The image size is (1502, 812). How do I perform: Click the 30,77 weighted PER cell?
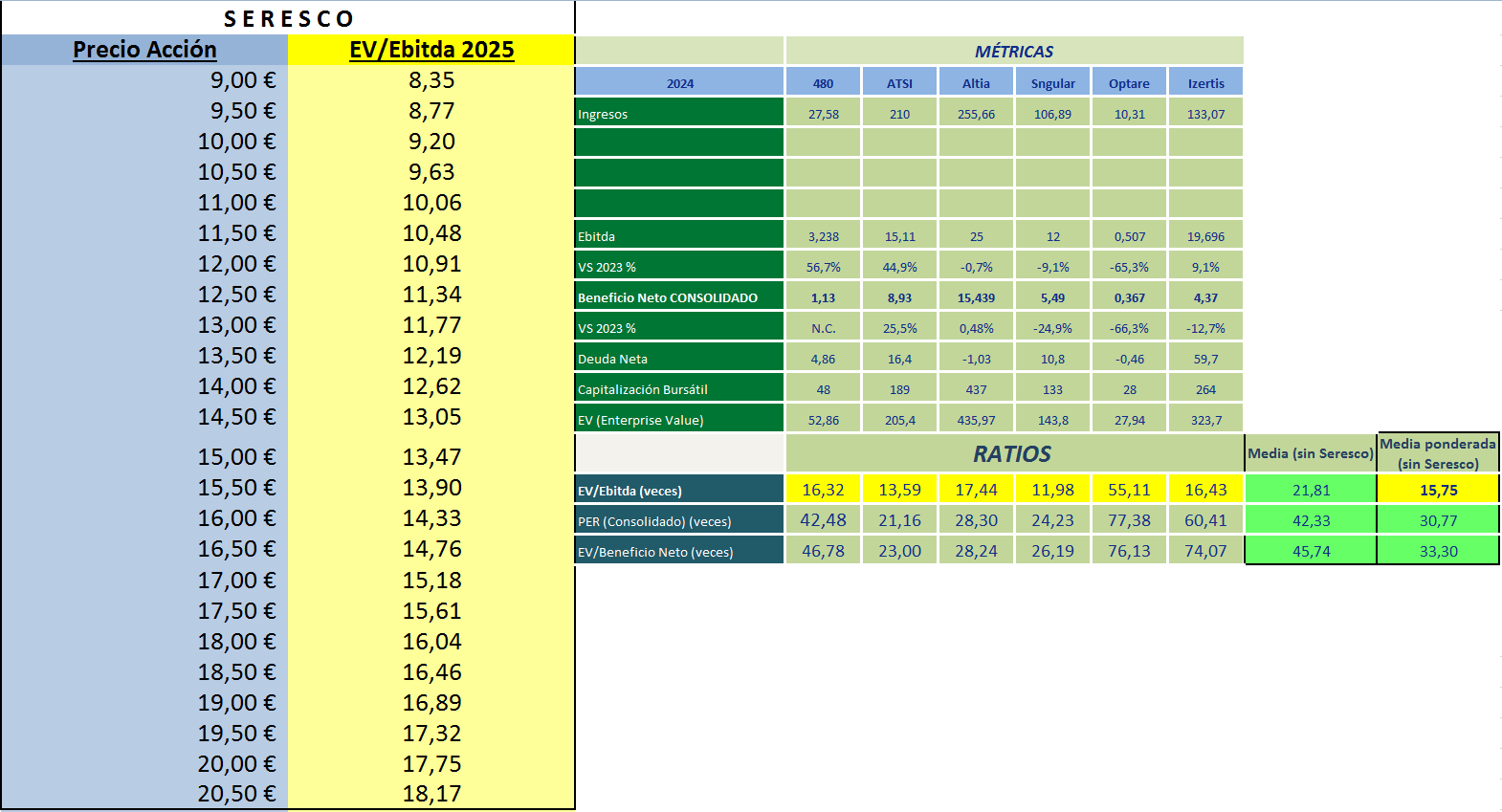coord(1438,520)
